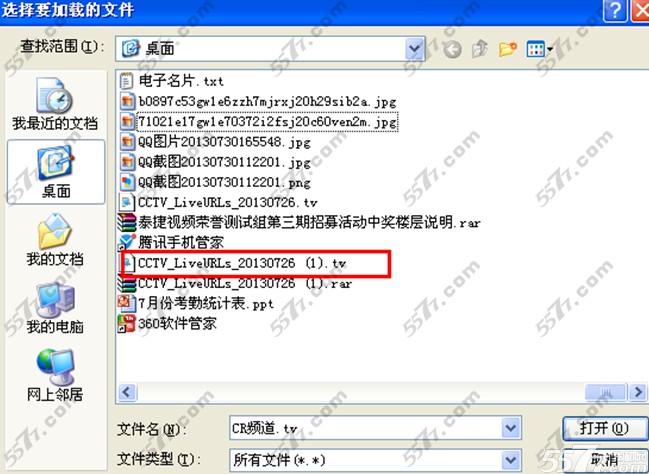Select the Desktop (桌面) sidebar shortcut

pyautogui.click(x=56, y=172)
